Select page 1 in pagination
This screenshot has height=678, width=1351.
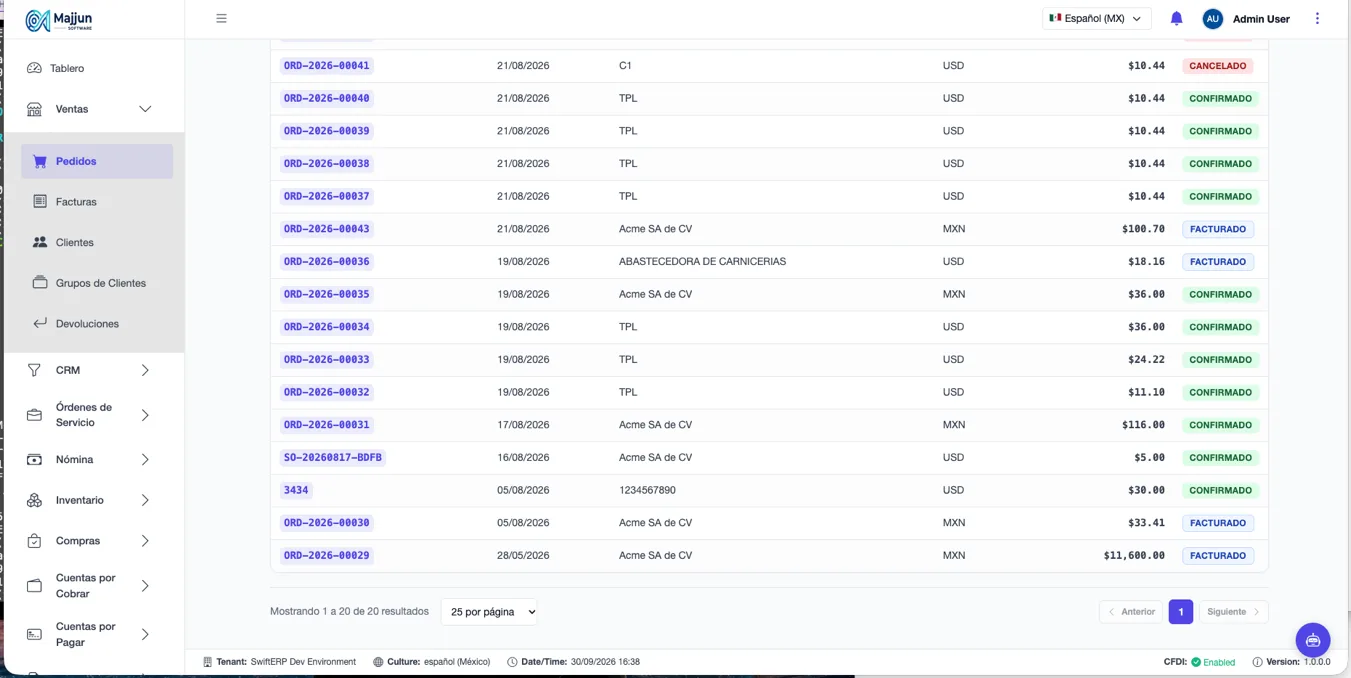point(1181,612)
